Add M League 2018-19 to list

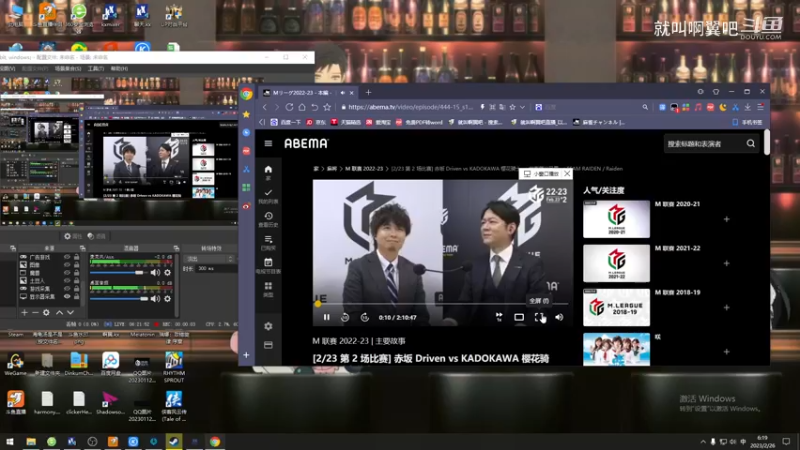tap(727, 308)
